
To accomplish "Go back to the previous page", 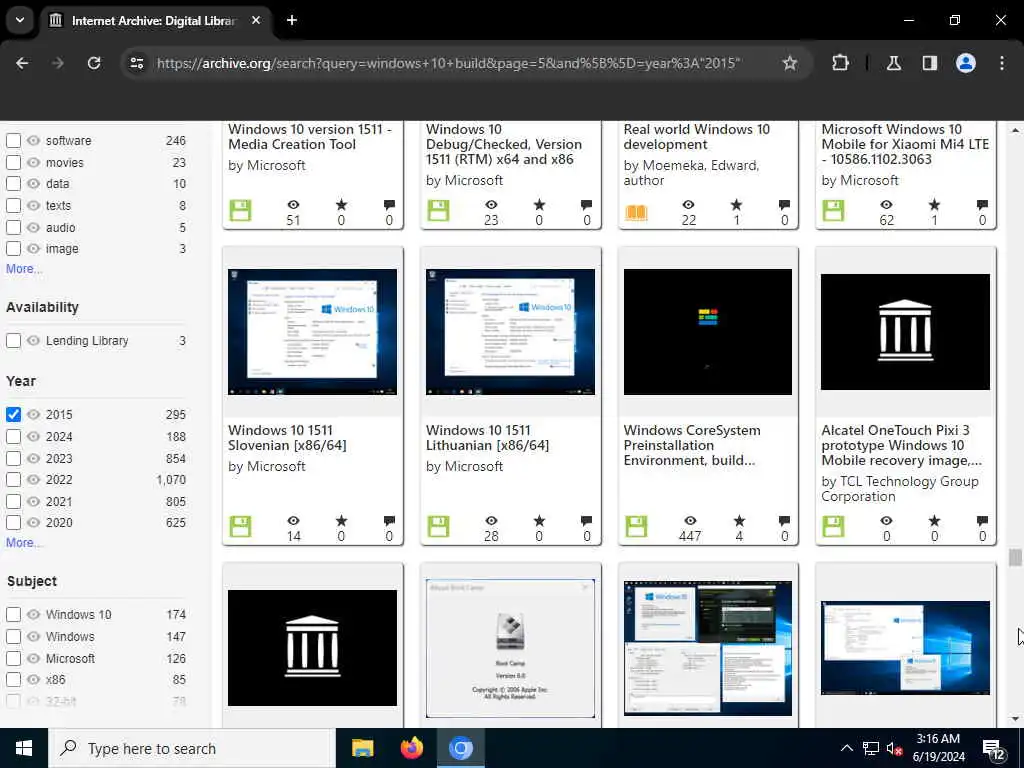I will [x=22, y=63].
